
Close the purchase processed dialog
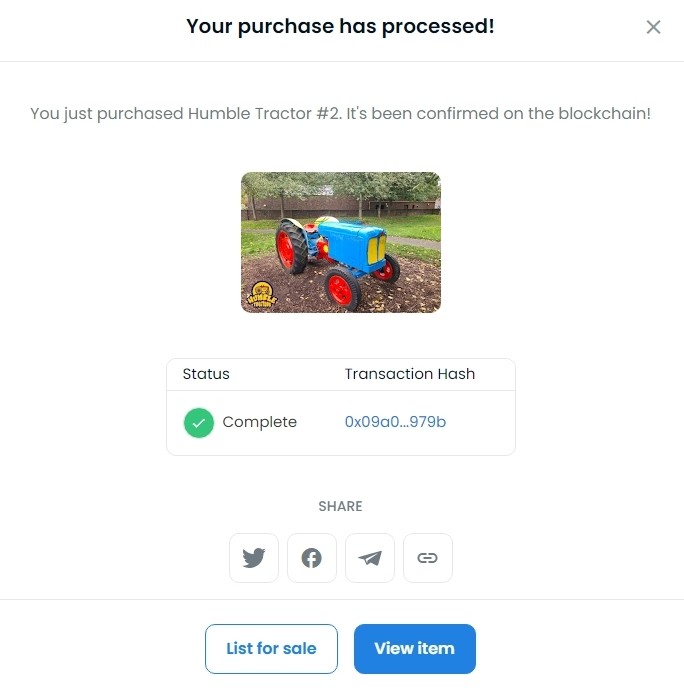653,27
